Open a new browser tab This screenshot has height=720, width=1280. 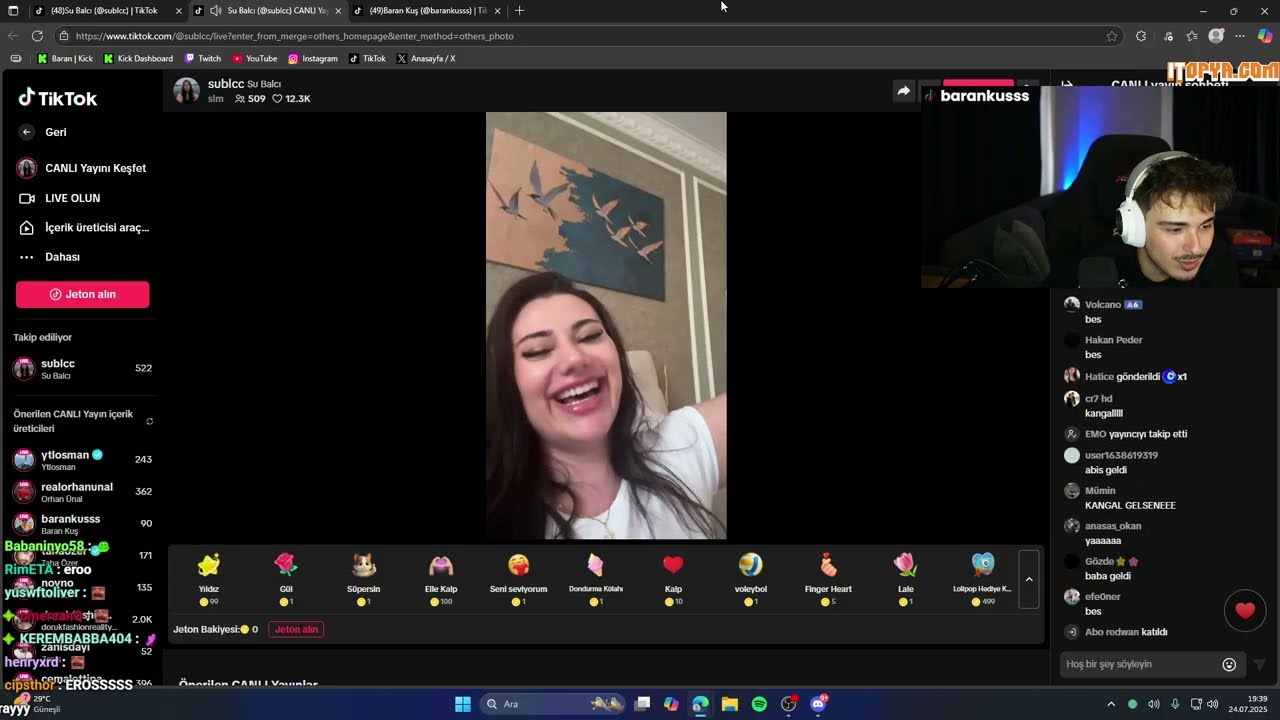[x=519, y=11]
